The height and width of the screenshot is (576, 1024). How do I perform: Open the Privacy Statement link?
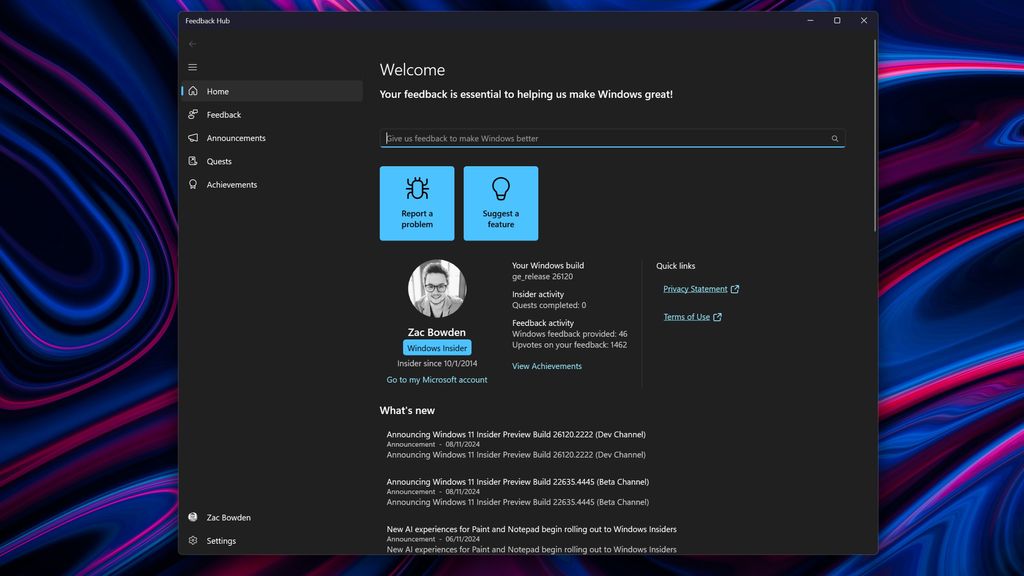point(695,288)
